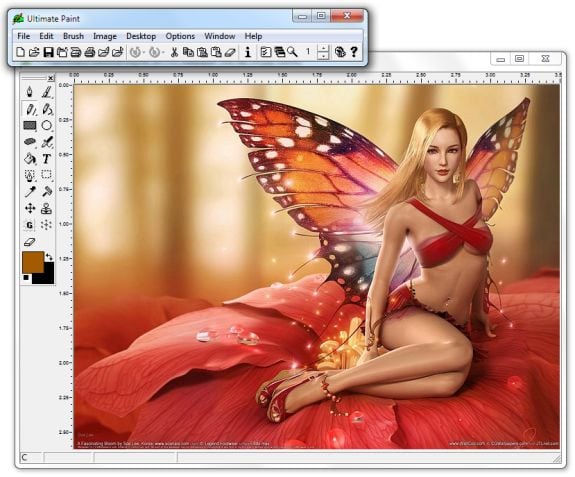Maximize the image document window

[x=519, y=59]
